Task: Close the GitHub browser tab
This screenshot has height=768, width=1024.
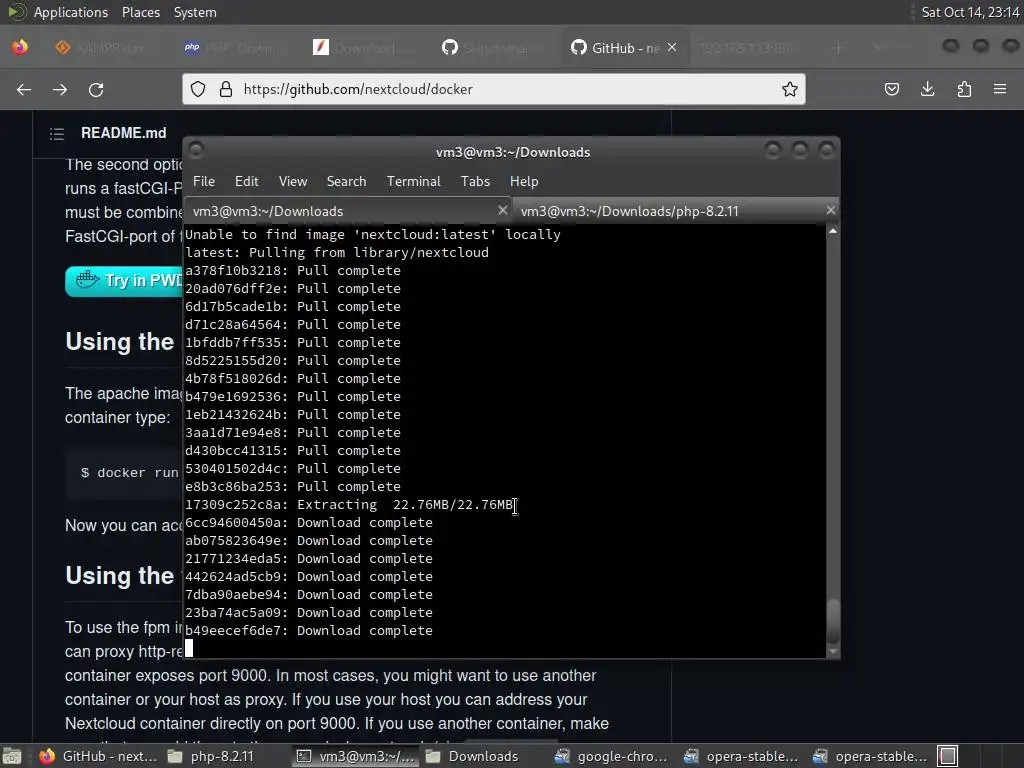Action: [672, 47]
